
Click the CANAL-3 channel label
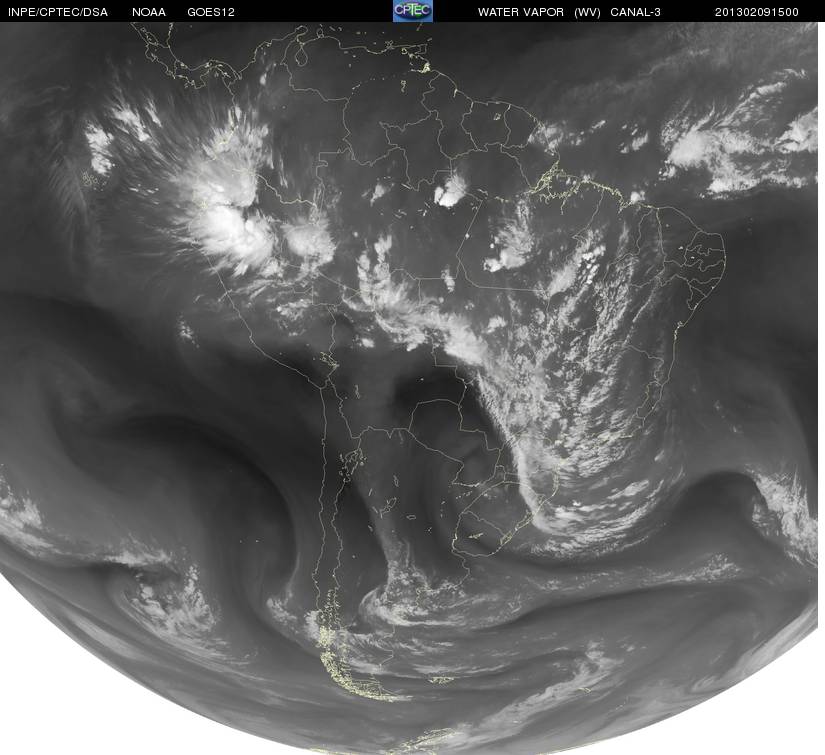636,12
